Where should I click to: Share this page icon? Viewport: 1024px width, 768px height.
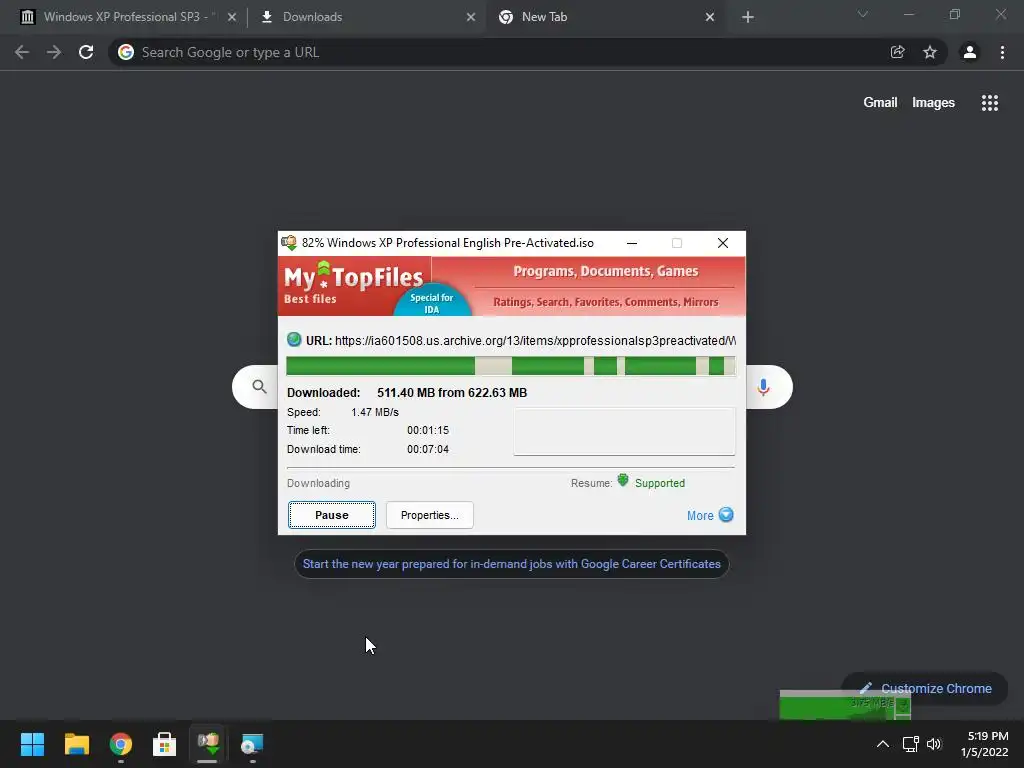[897, 52]
